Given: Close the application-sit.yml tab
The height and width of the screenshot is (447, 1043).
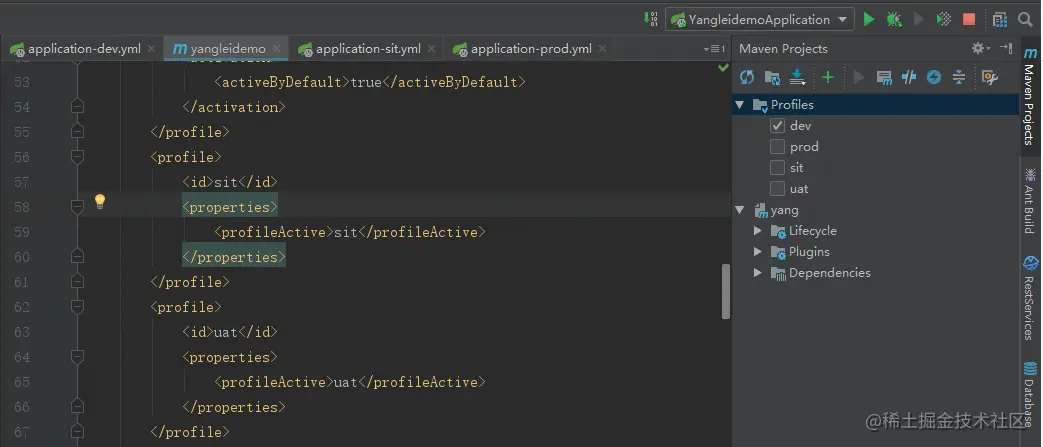Looking at the screenshot, I should pyautogui.click(x=432, y=49).
